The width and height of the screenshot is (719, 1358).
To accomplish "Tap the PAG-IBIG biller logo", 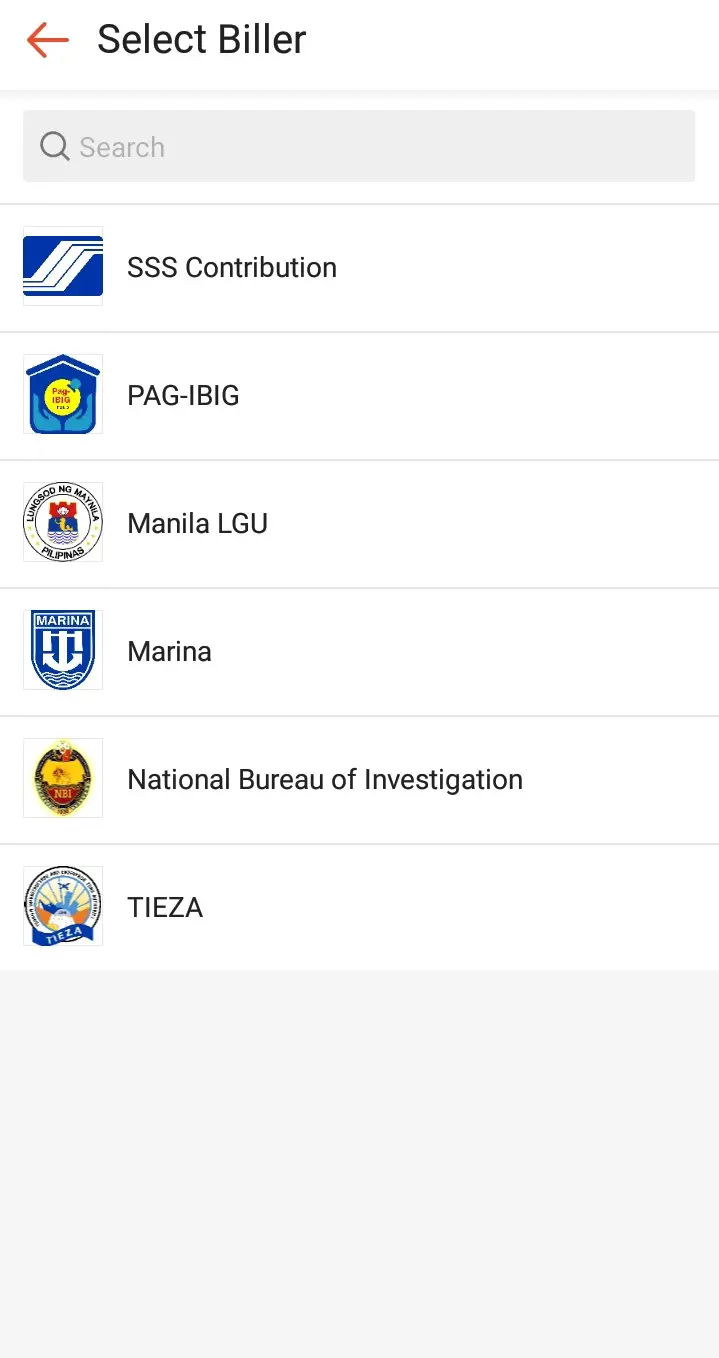I will click(62, 394).
